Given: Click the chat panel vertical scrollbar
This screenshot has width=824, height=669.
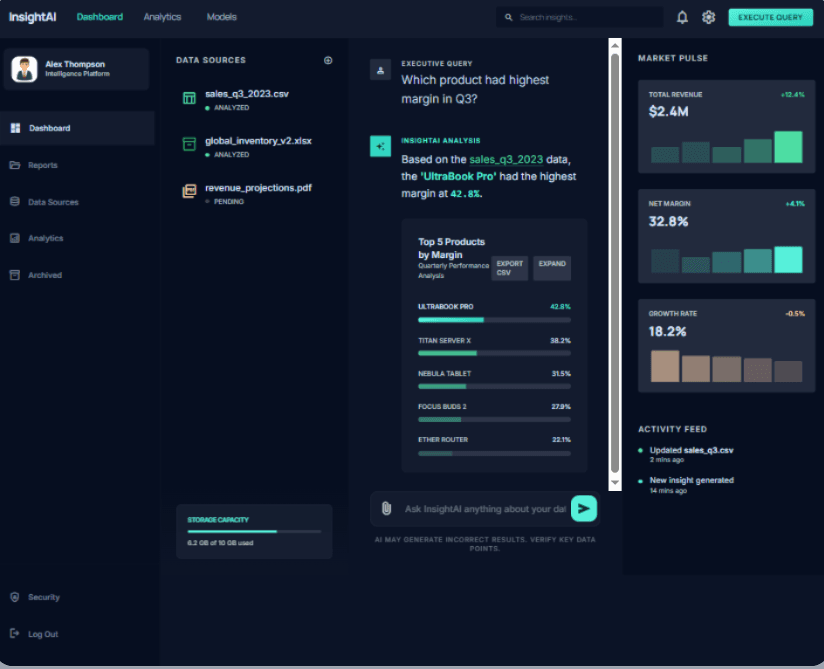Looking at the screenshot, I should click(615, 260).
